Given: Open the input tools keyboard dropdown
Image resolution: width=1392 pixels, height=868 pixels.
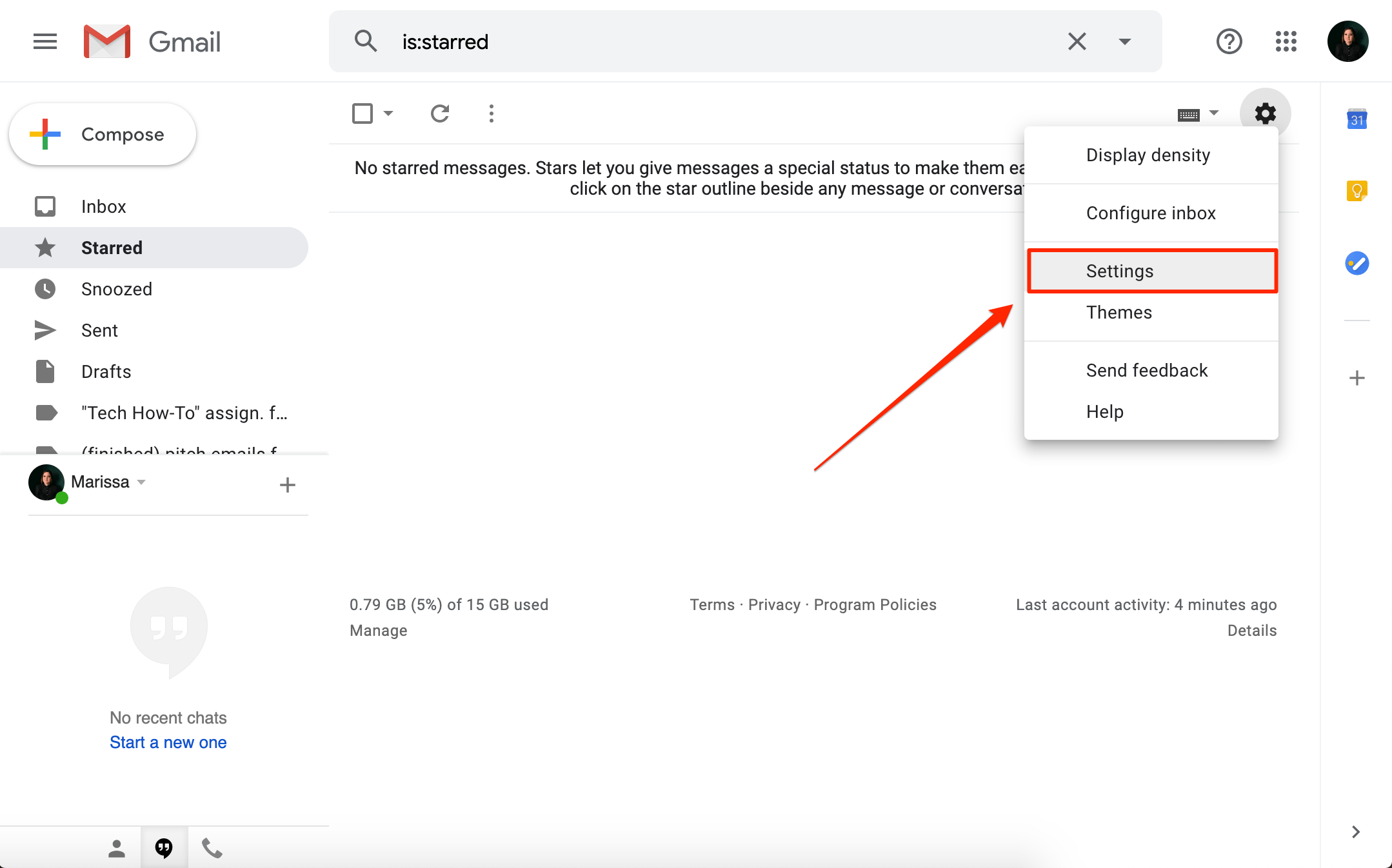Looking at the screenshot, I should coord(1213,113).
